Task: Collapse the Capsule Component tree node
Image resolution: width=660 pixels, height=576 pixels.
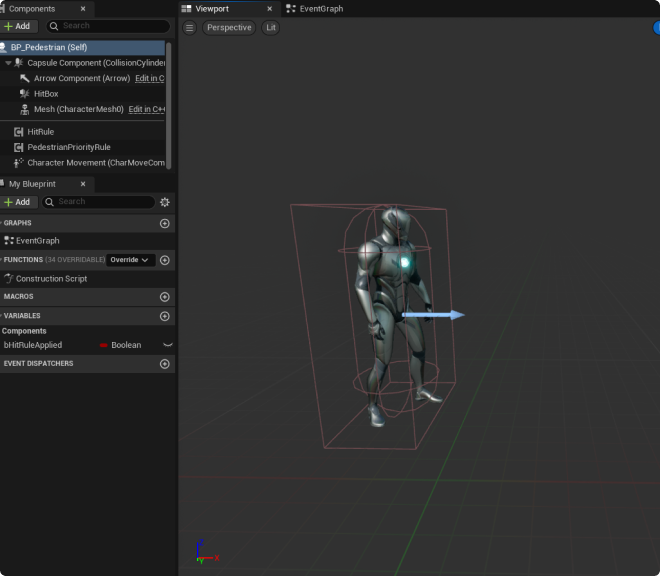Action: (9, 63)
